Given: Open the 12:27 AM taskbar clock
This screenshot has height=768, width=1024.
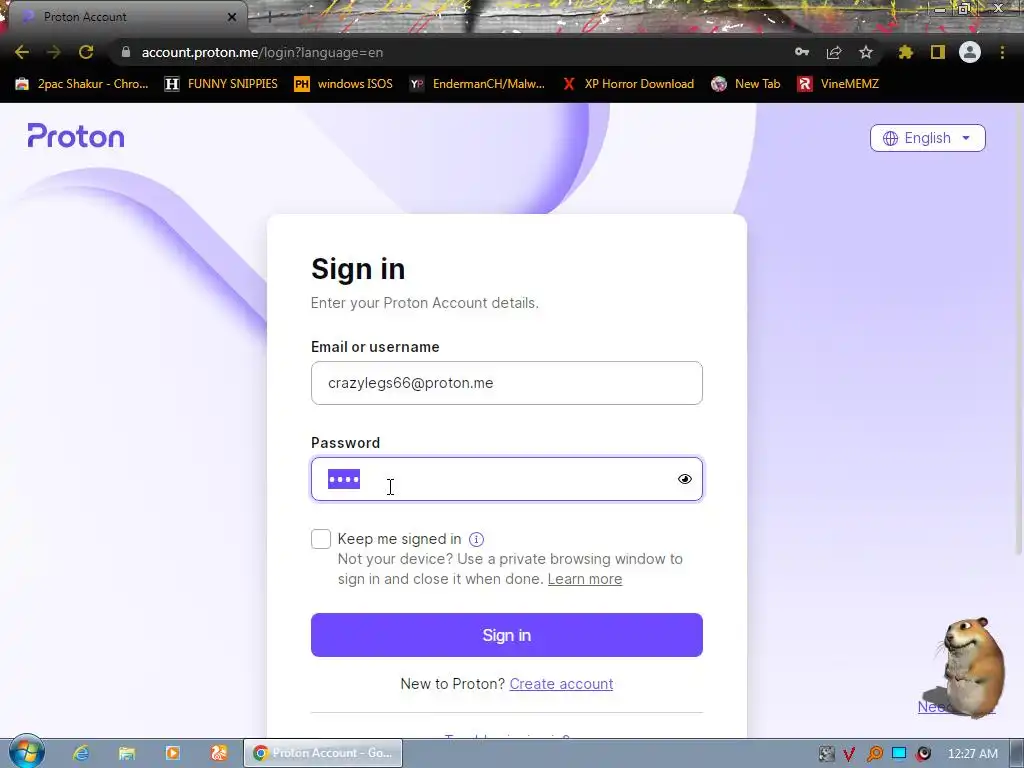Looking at the screenshot, I should (972, 754).
